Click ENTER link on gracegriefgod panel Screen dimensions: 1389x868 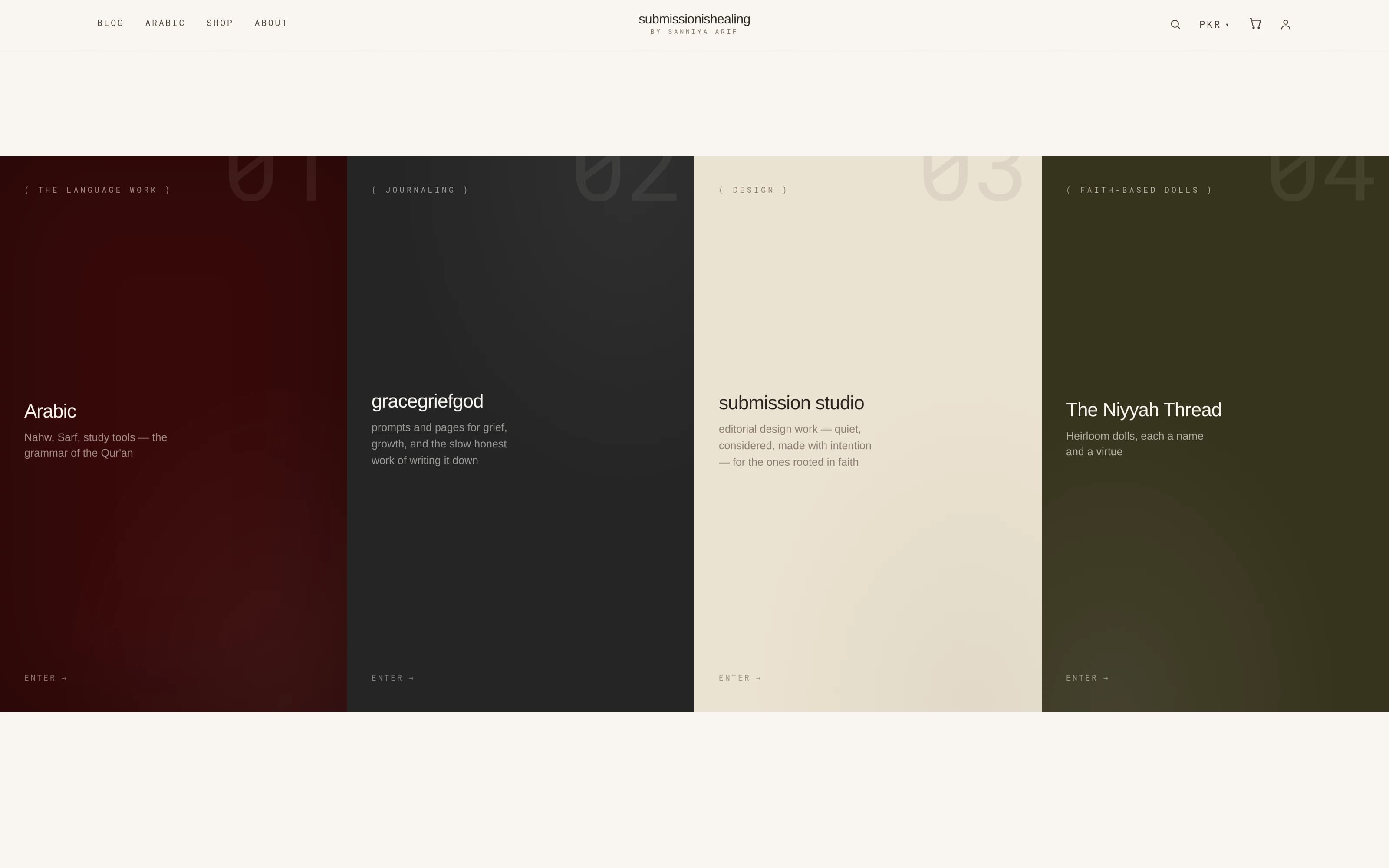click(392, 678)
